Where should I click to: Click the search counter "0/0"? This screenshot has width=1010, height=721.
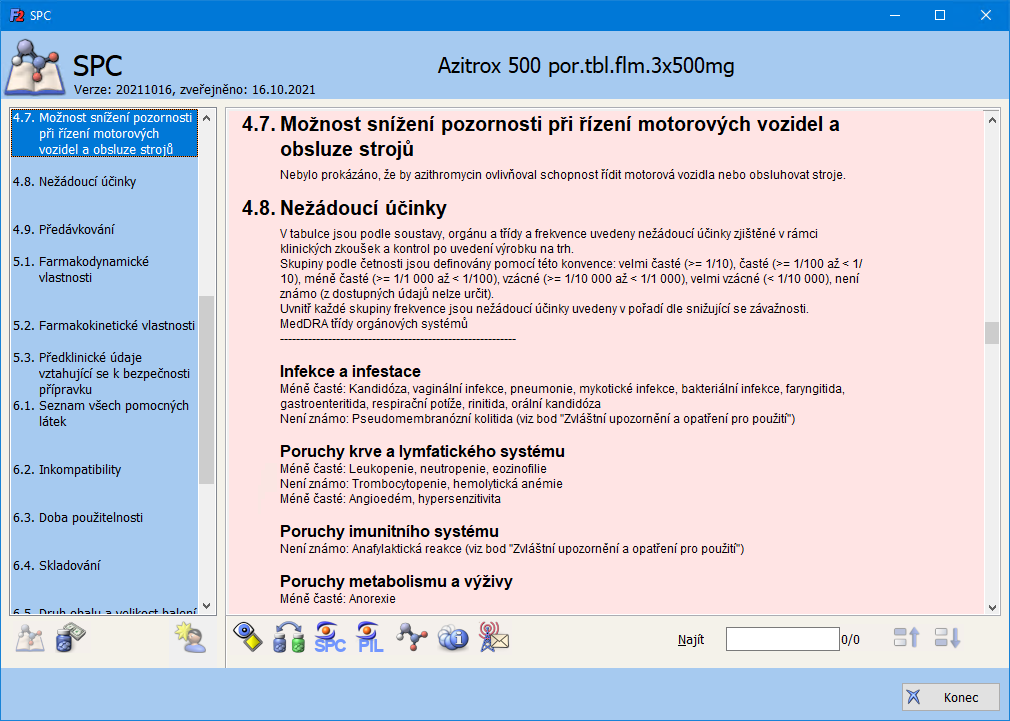(x=850, y=640)
